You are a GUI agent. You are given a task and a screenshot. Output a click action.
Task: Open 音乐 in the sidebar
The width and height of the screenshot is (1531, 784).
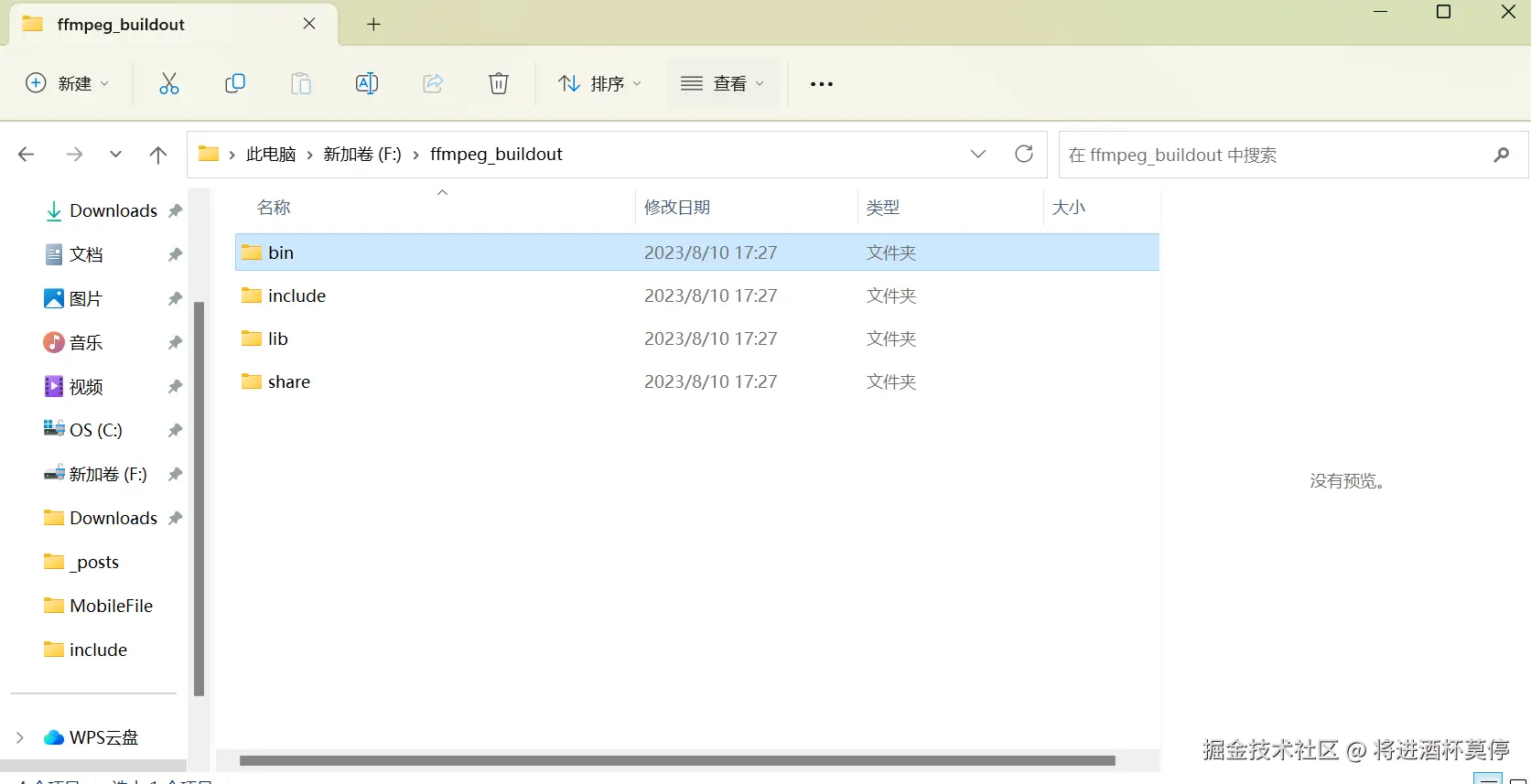86,342
